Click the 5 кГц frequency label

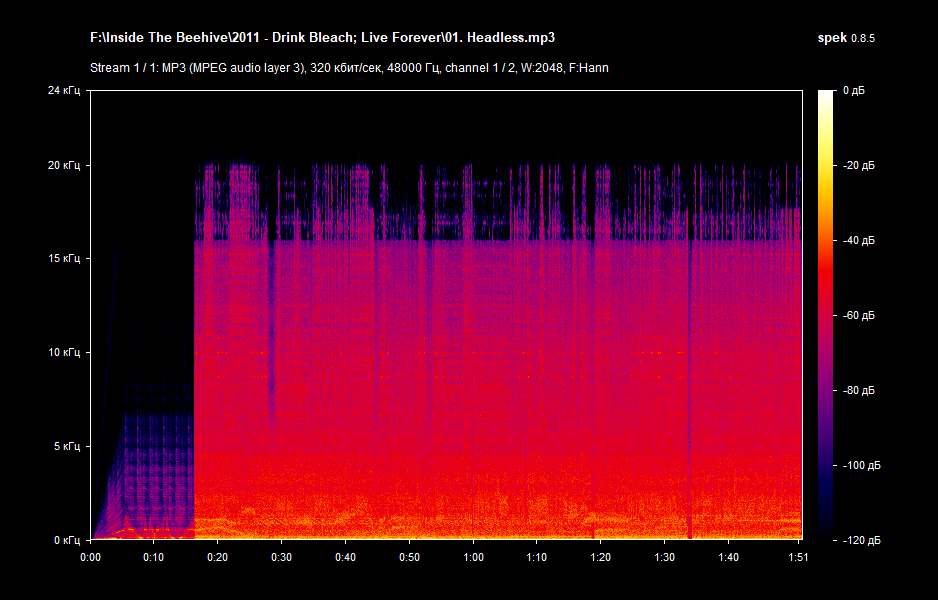click(66, 446)
